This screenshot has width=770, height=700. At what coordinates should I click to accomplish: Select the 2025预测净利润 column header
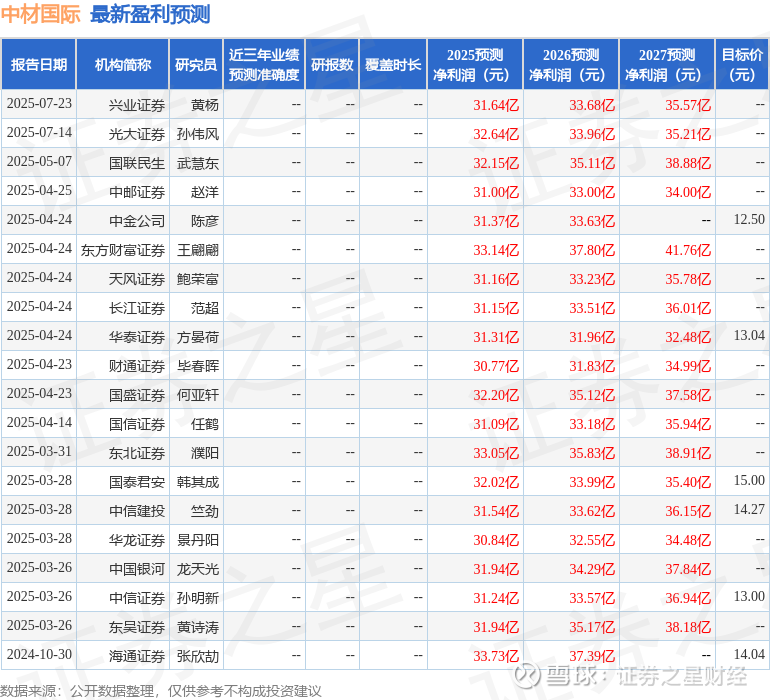click(475, 64)
